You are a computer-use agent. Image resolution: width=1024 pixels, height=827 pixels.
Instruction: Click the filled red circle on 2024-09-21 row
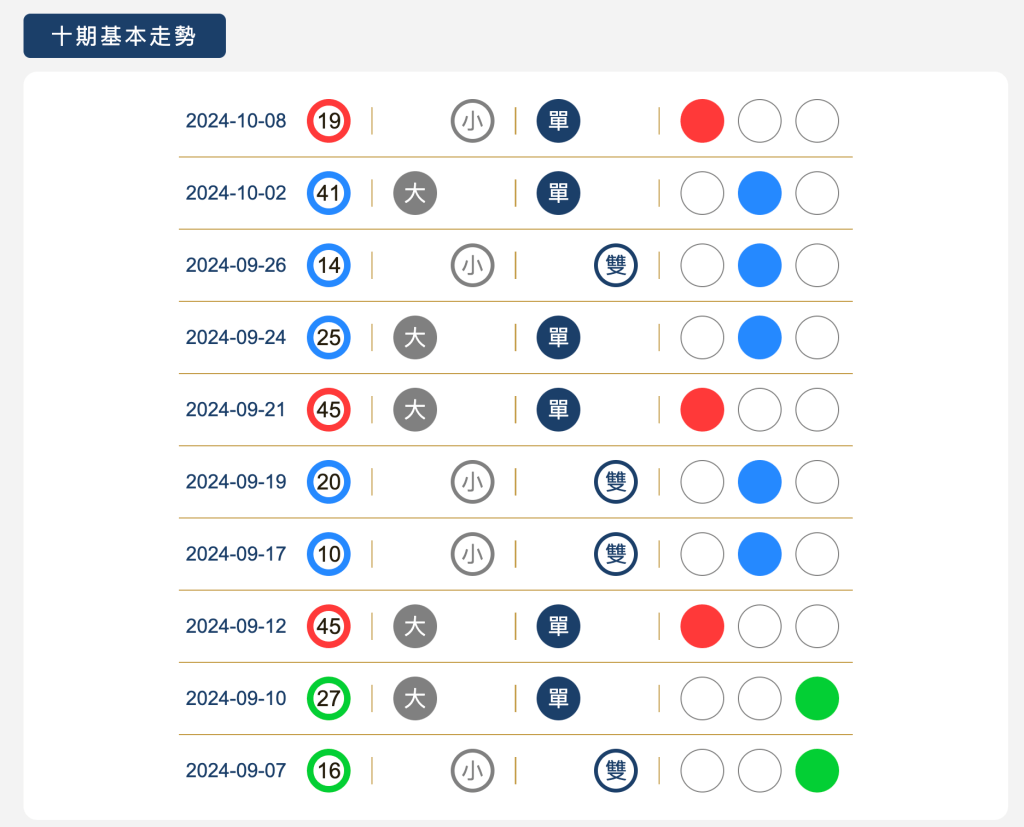point(701,409)
